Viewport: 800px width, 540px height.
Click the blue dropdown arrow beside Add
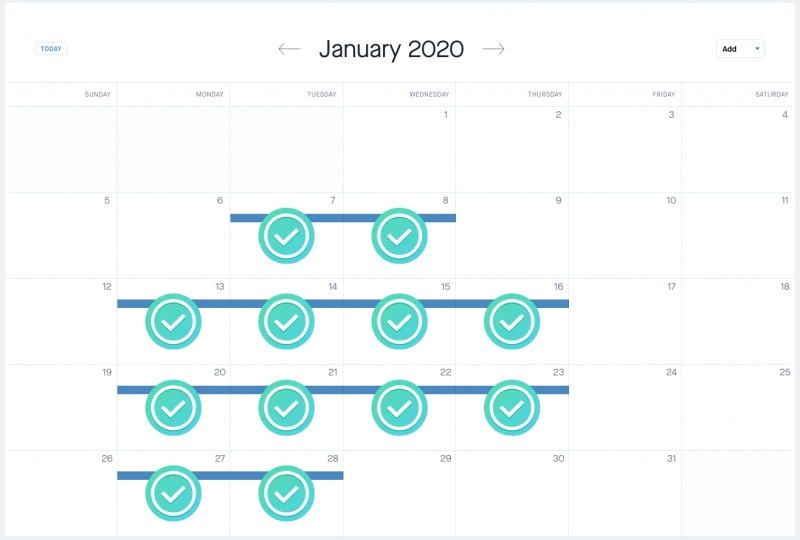[757, 48]
